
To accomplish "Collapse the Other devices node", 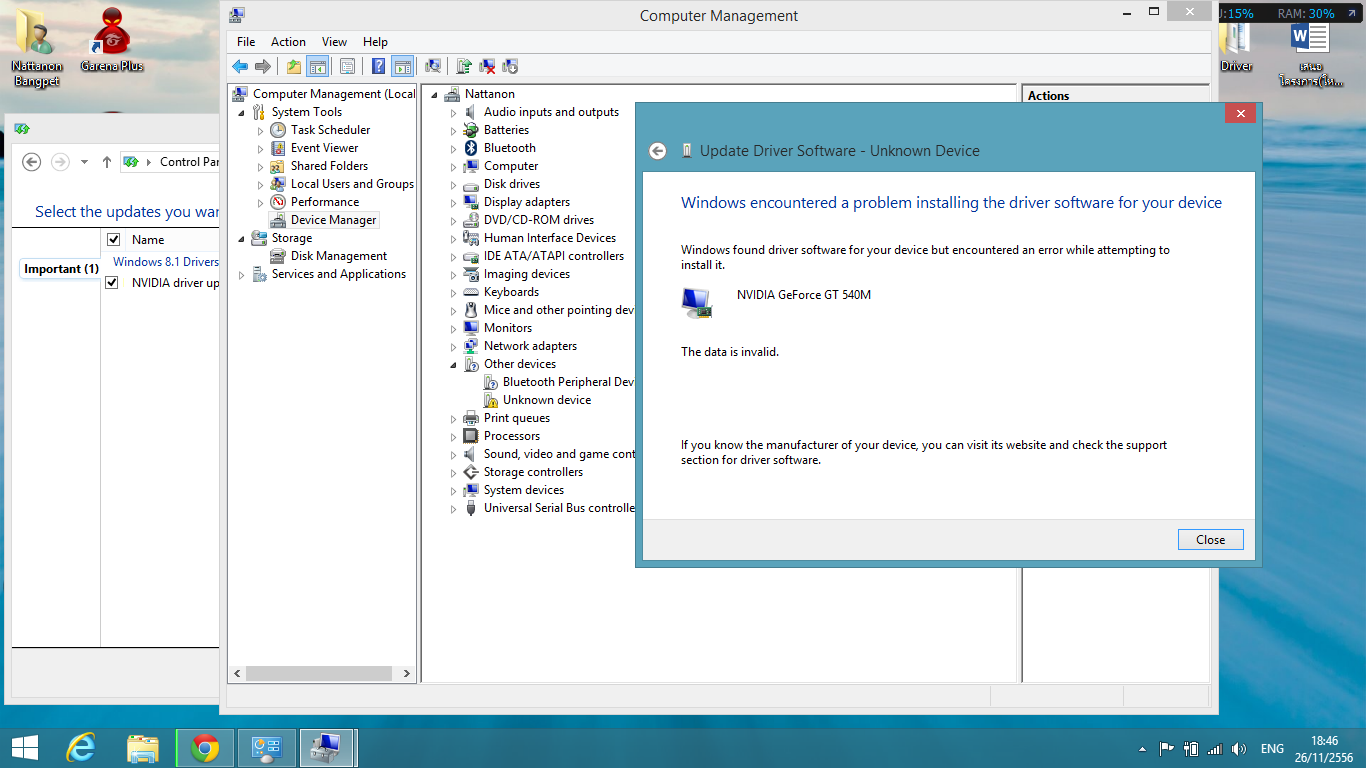I will point(453,365).
